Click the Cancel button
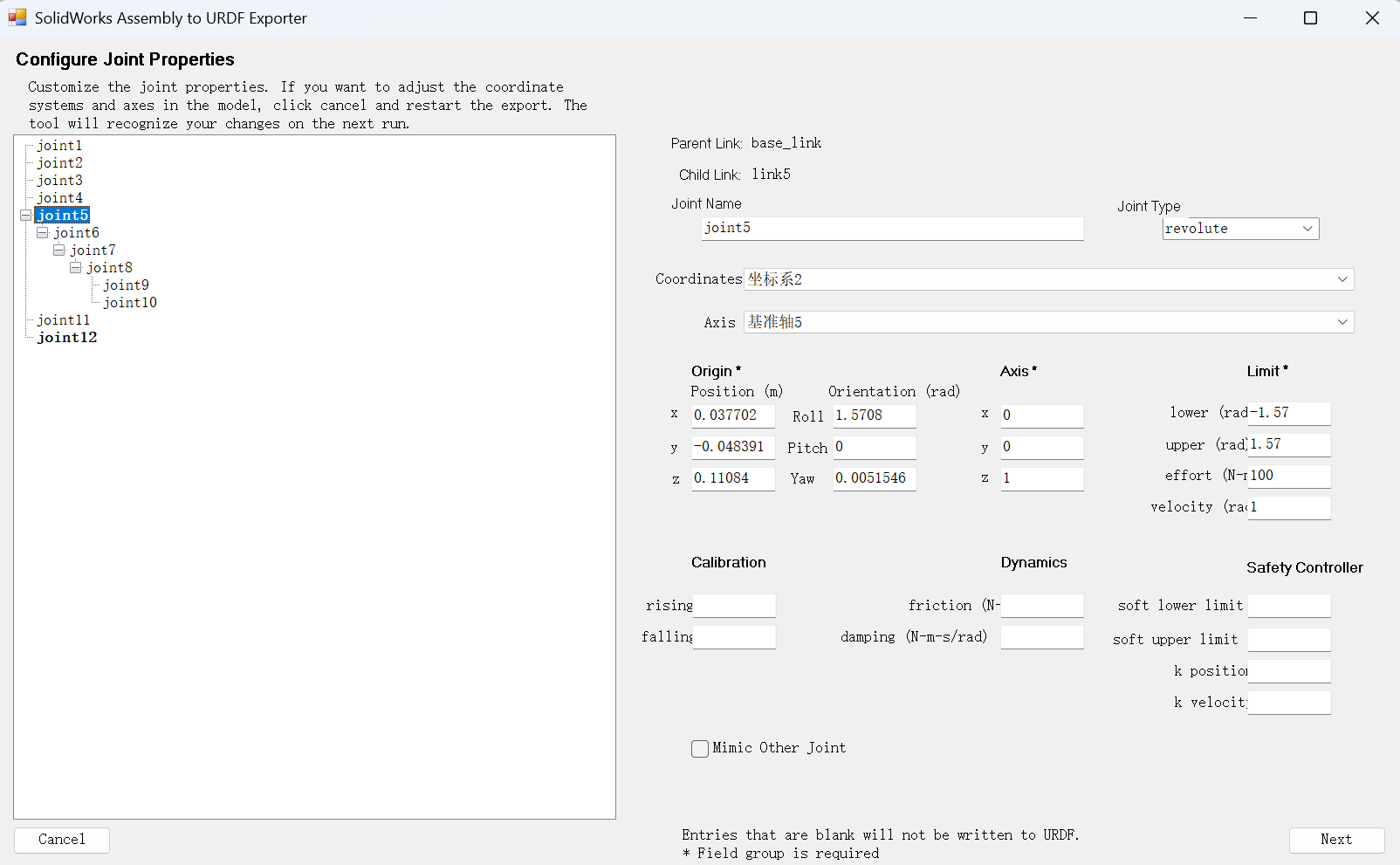Image resolution: width=1400 pixels, height=865 pixels. pos(62,840)
